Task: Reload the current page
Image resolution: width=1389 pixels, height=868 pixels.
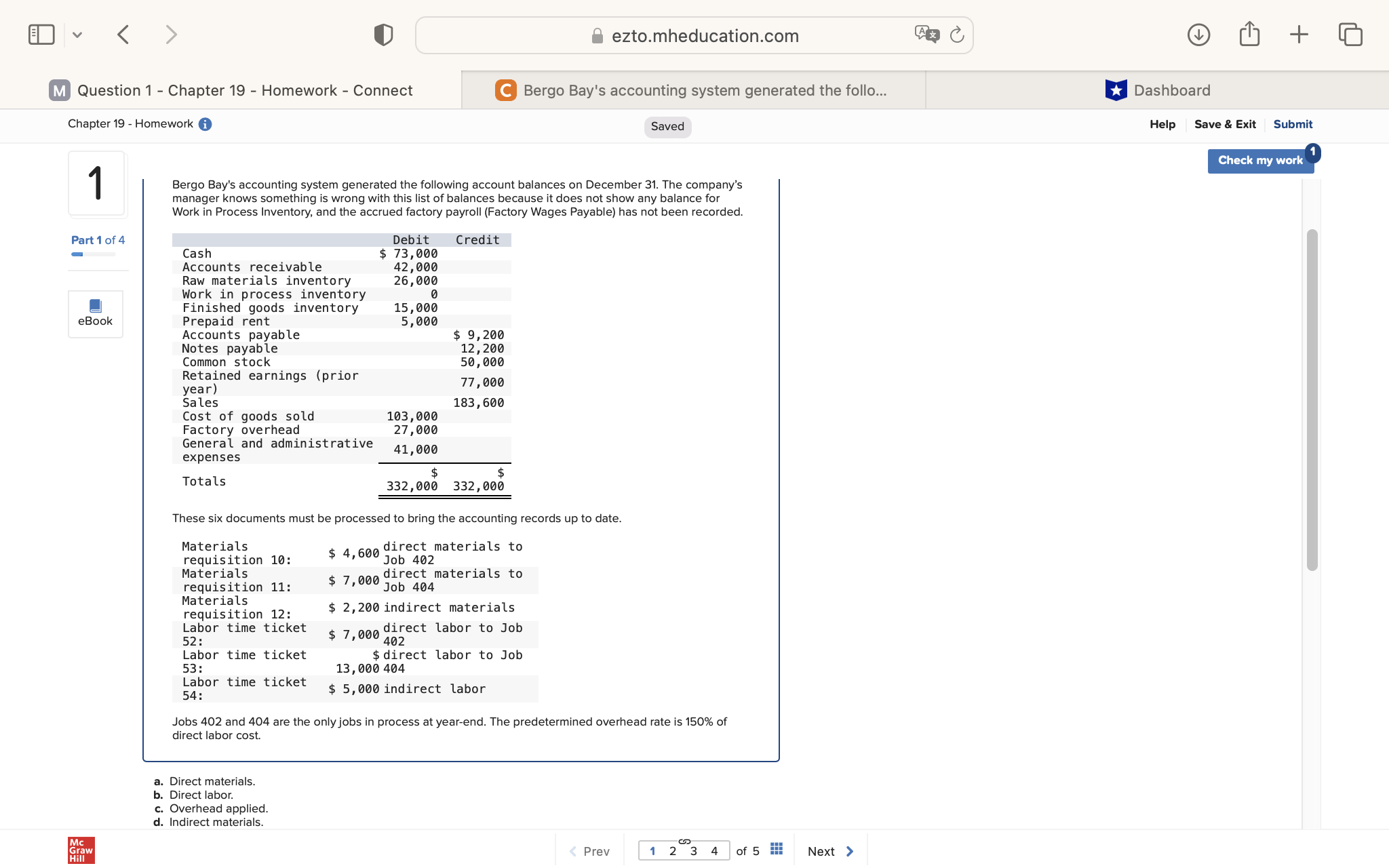Action: point(957,34)
